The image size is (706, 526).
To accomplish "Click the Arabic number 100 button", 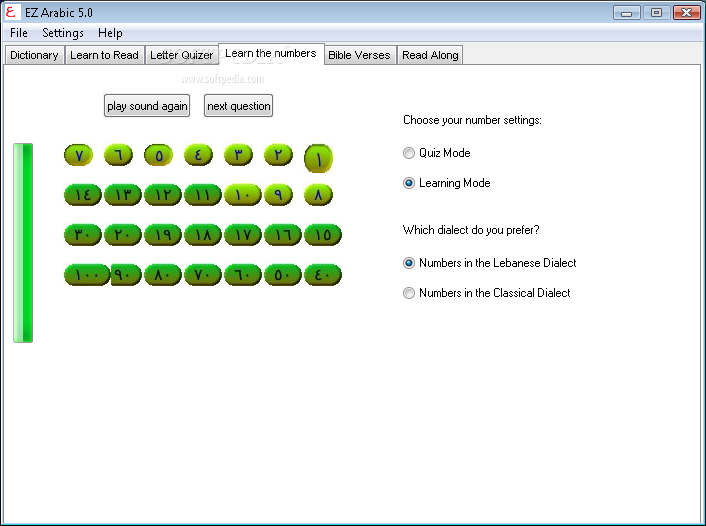I will 87,275.
